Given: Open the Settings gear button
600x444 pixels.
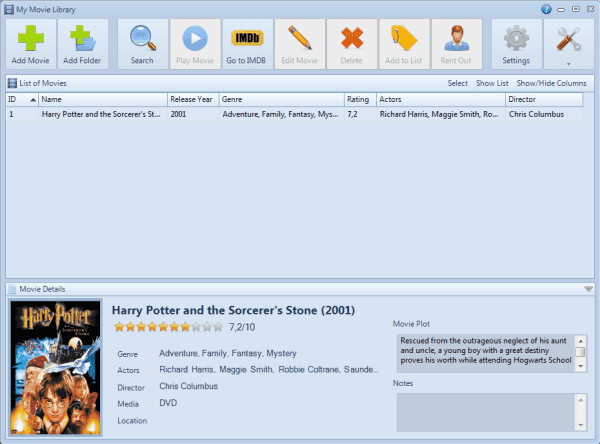Looking at the screenshot, I should [517, 44].
